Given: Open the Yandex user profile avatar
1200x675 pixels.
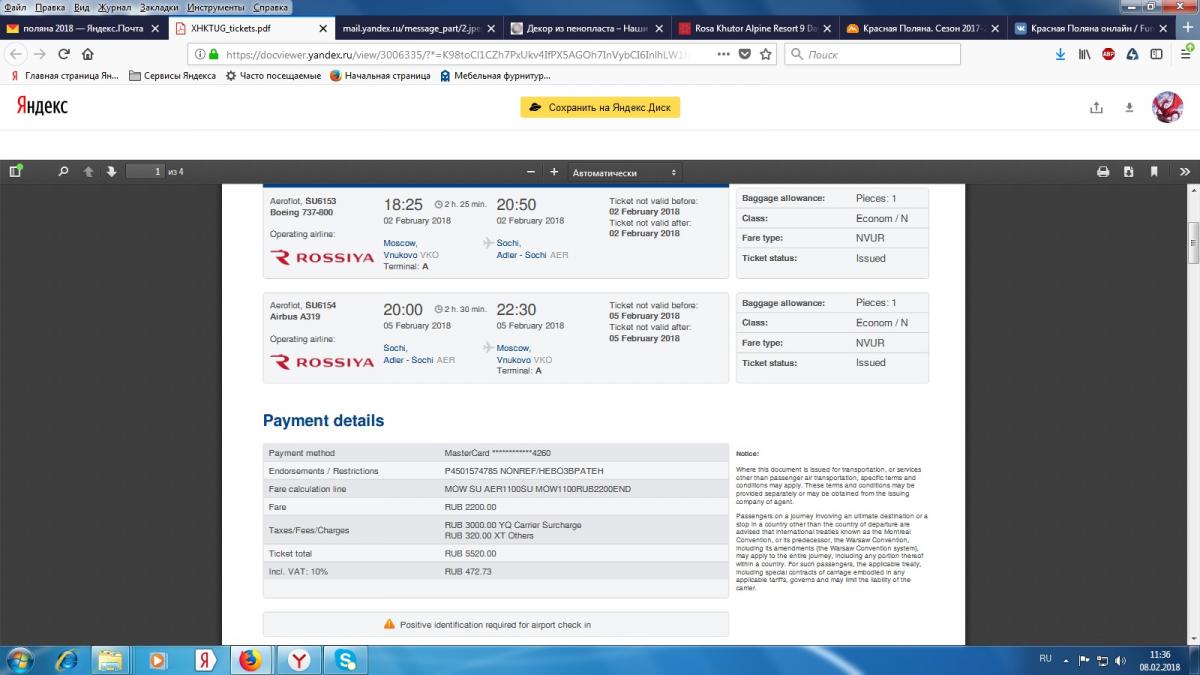Looking at the screenshot, I should tap(1168, 107).
